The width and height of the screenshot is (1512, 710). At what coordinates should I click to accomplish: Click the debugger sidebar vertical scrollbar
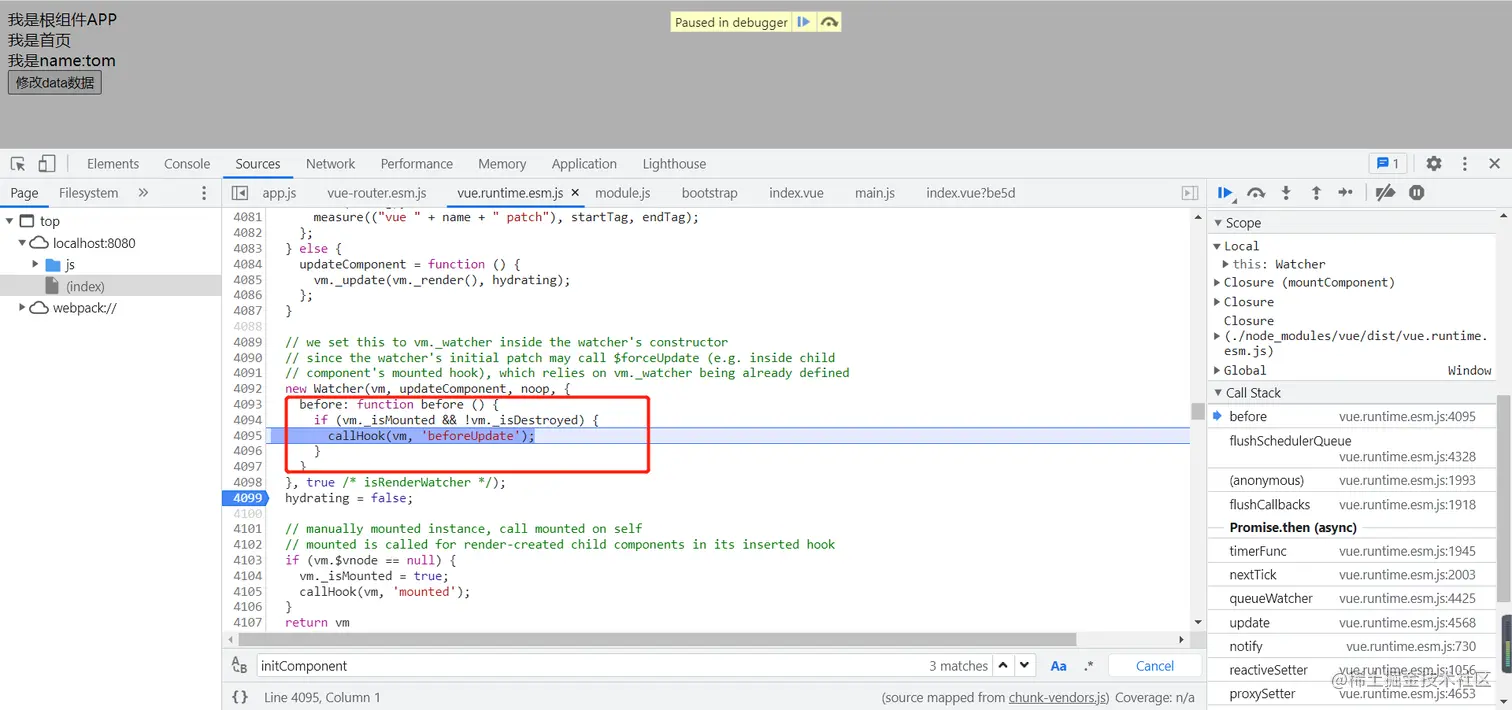(1504, 499)
